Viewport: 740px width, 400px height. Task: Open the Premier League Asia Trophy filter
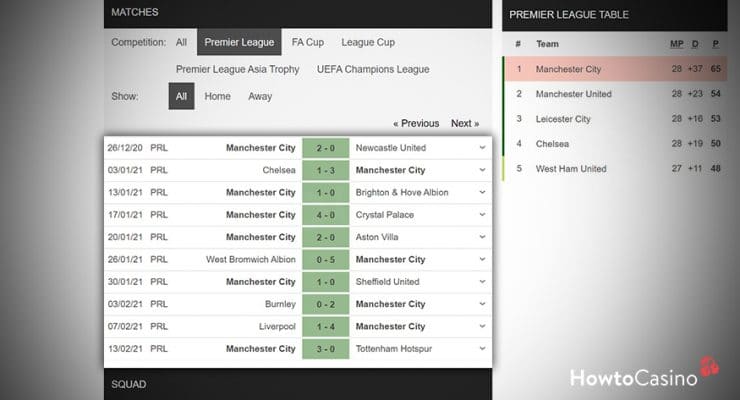point(239,69)
